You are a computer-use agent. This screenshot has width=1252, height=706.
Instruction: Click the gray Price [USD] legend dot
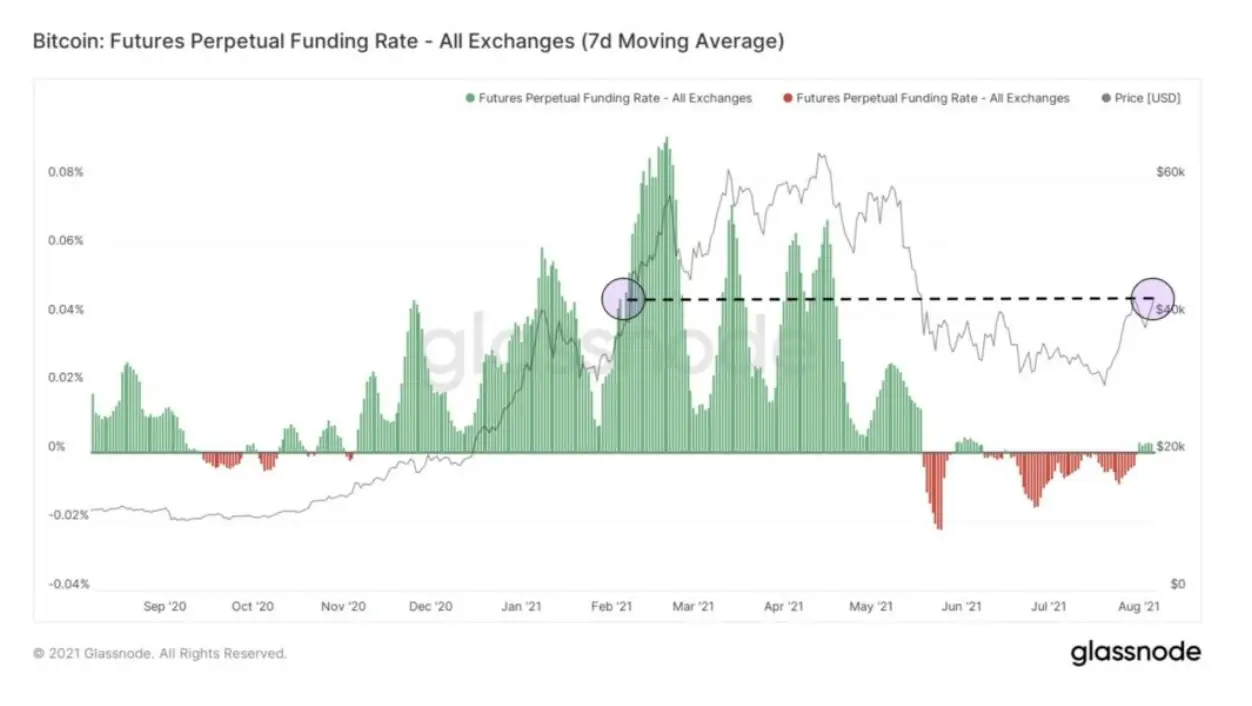[1105, 98]
